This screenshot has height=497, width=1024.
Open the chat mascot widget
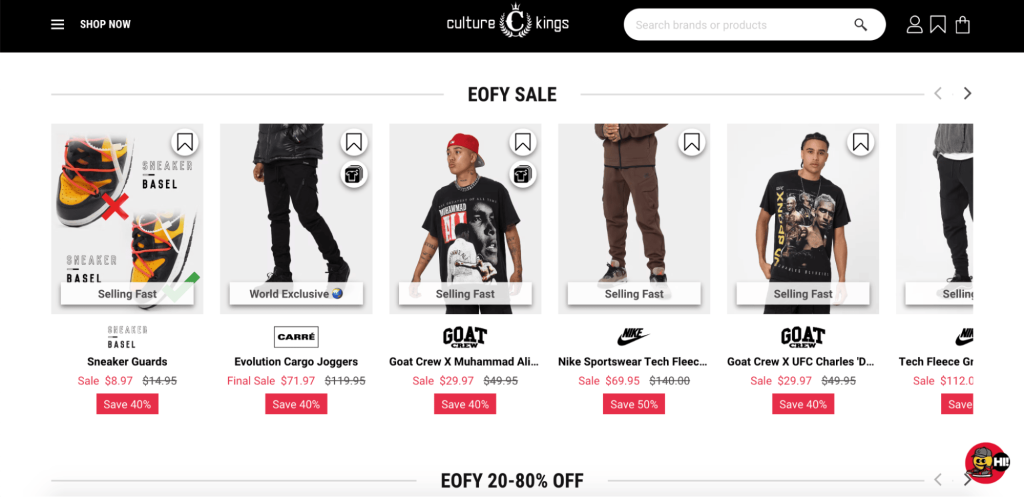[x=986, y=463]
